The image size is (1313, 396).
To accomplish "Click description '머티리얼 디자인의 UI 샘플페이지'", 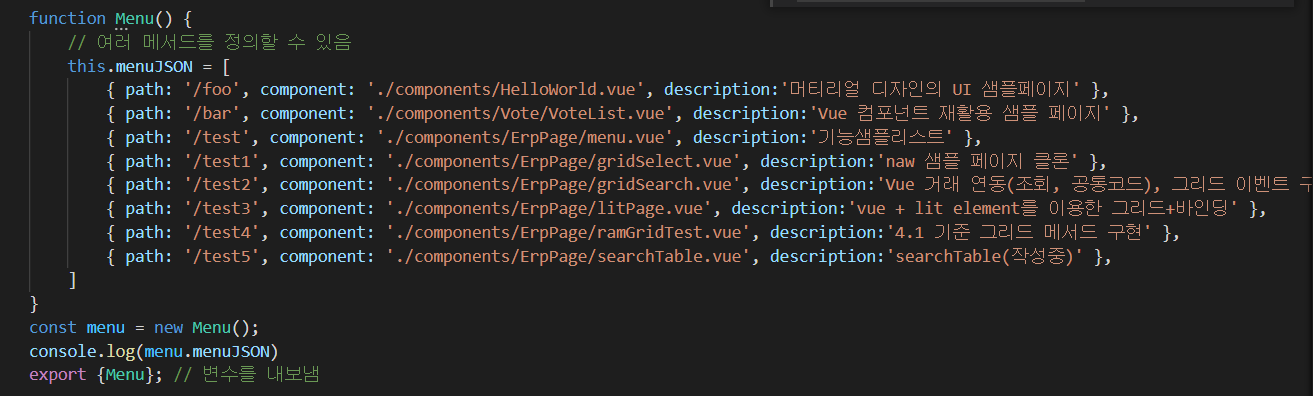I will [x=933, y=89].
